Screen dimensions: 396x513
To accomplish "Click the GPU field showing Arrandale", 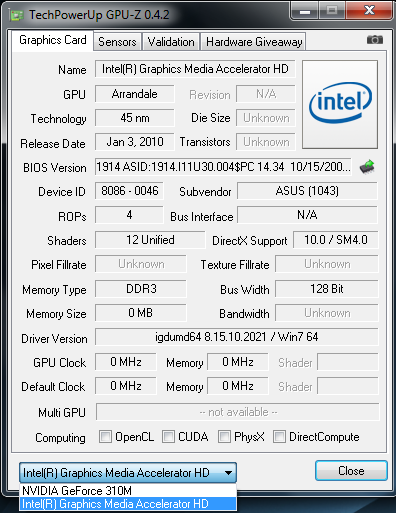I will click(135, 94).
